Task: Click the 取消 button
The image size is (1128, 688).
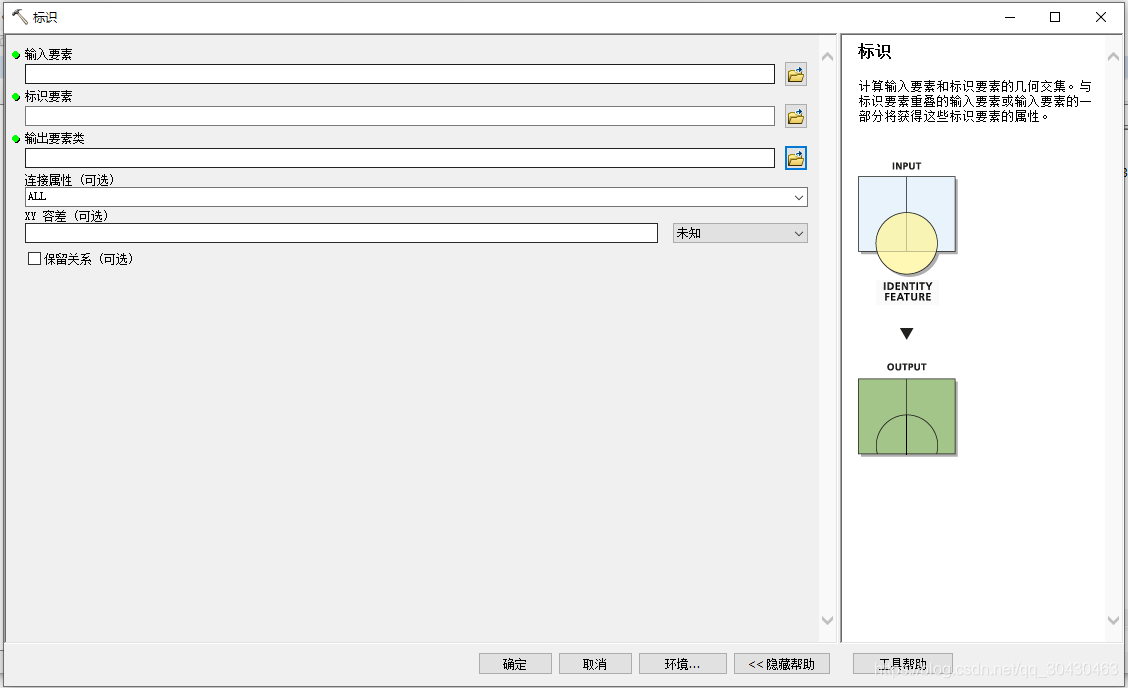Action: [595, 663]
